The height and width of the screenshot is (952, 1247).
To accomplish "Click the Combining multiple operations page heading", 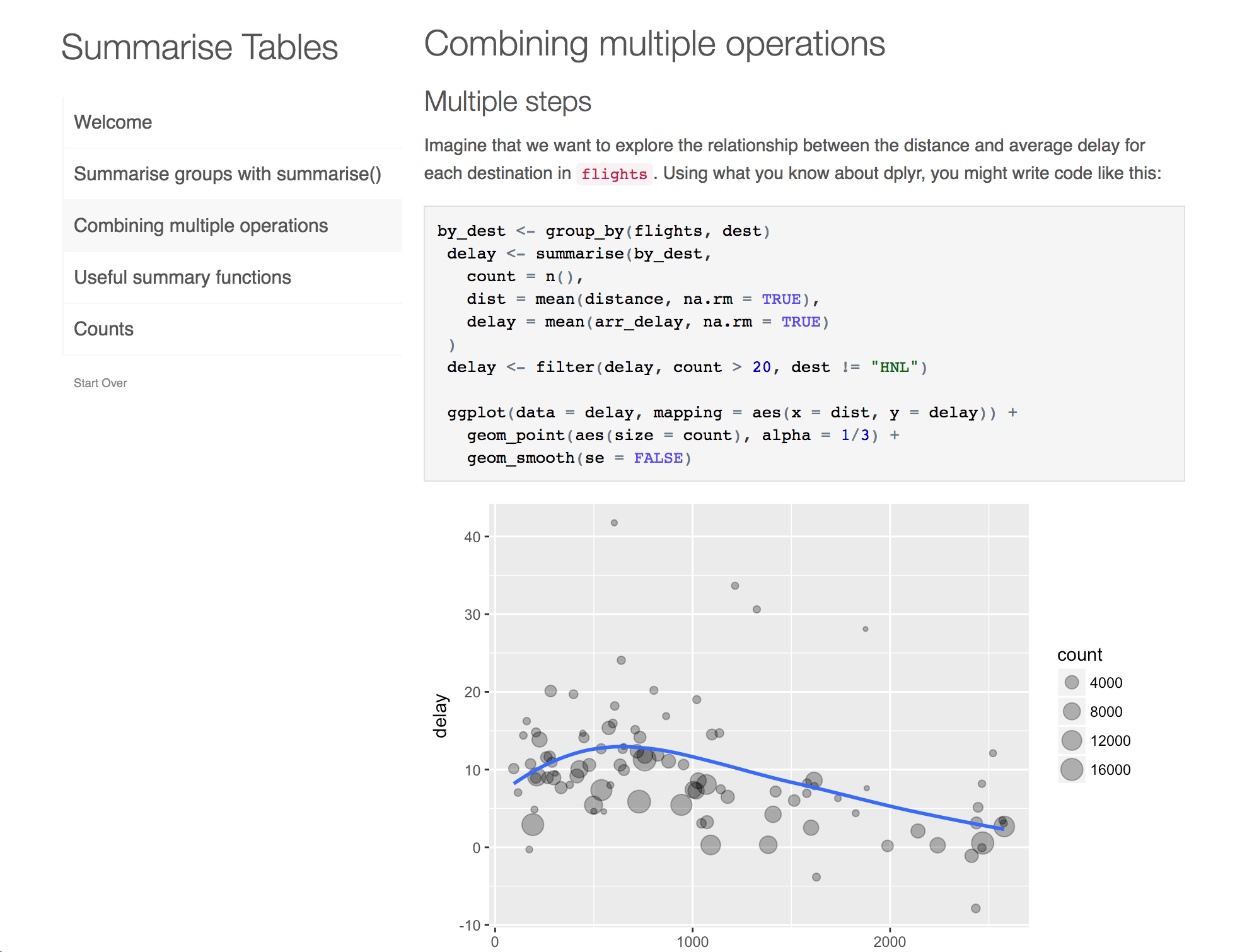I will tap(654, 44).
